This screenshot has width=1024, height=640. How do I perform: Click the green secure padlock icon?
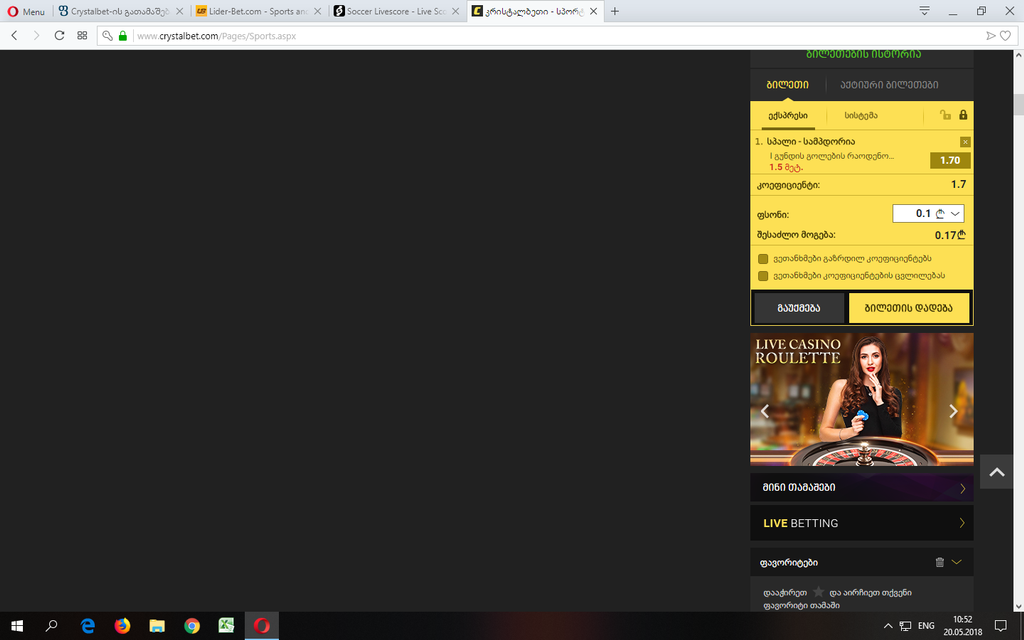122,36
